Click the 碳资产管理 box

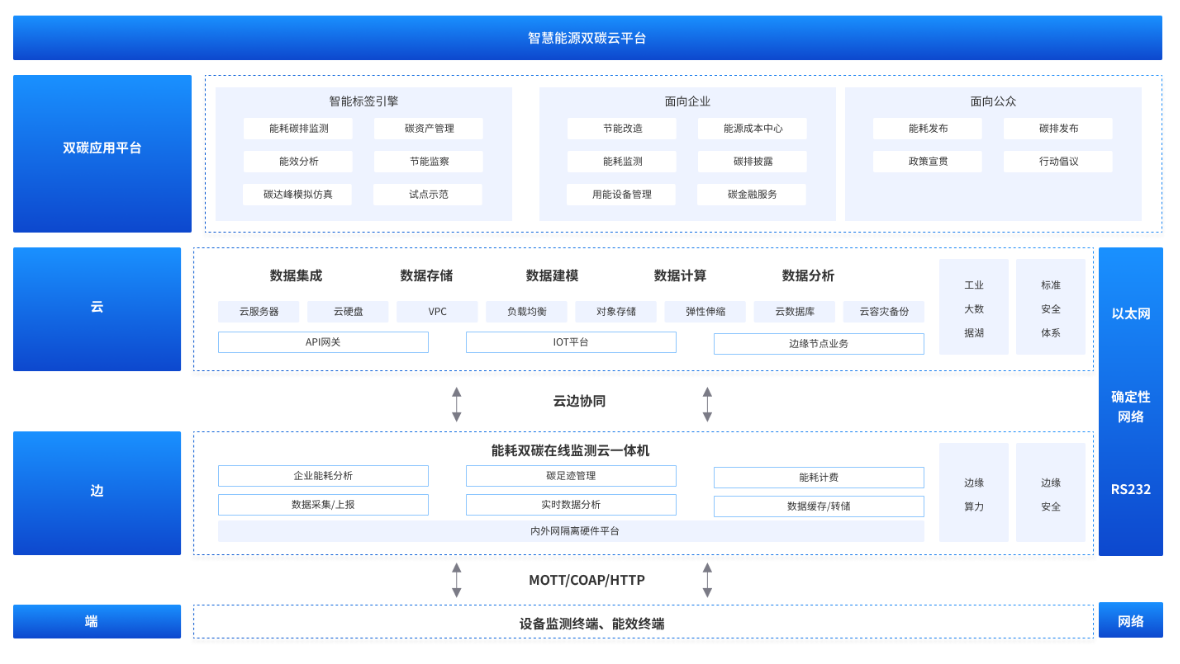tap(429, 129)
